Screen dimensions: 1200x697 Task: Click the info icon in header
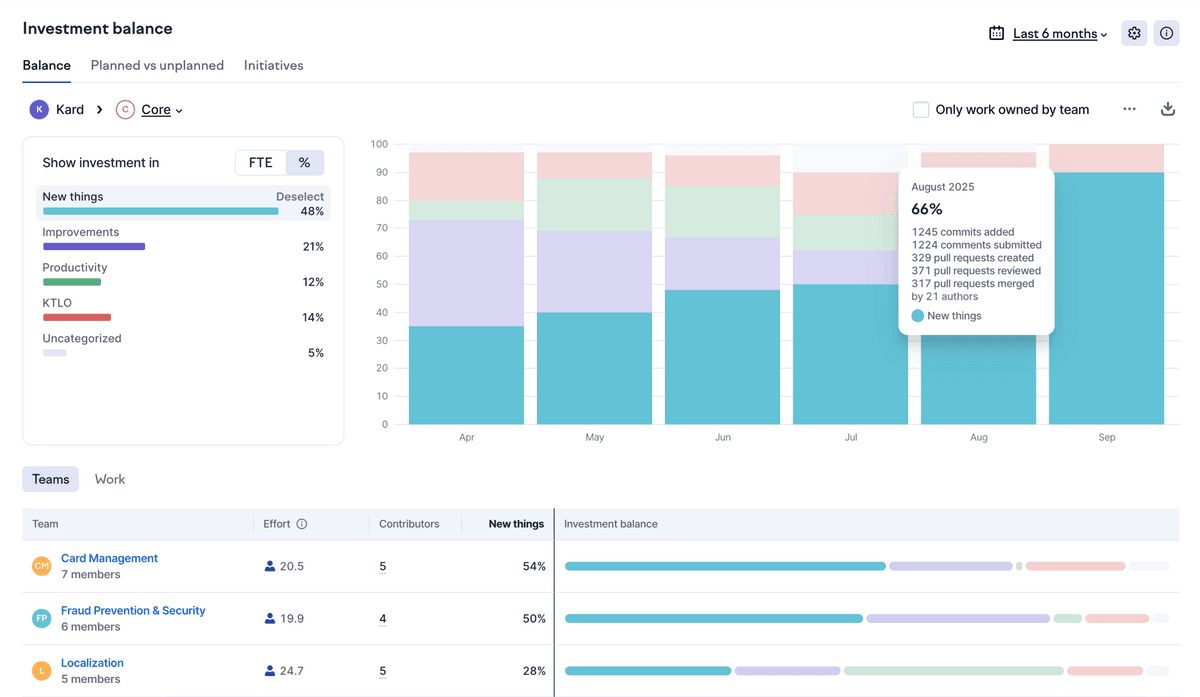point(1166,33)
